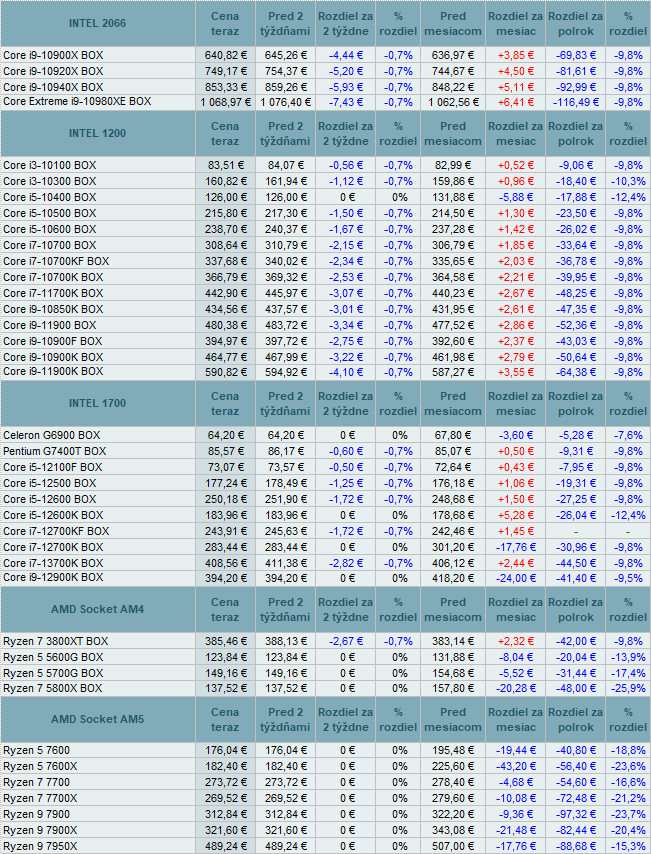Select the AMD Socket AM5 section header
651x854 pixels.
pos(98,719)
